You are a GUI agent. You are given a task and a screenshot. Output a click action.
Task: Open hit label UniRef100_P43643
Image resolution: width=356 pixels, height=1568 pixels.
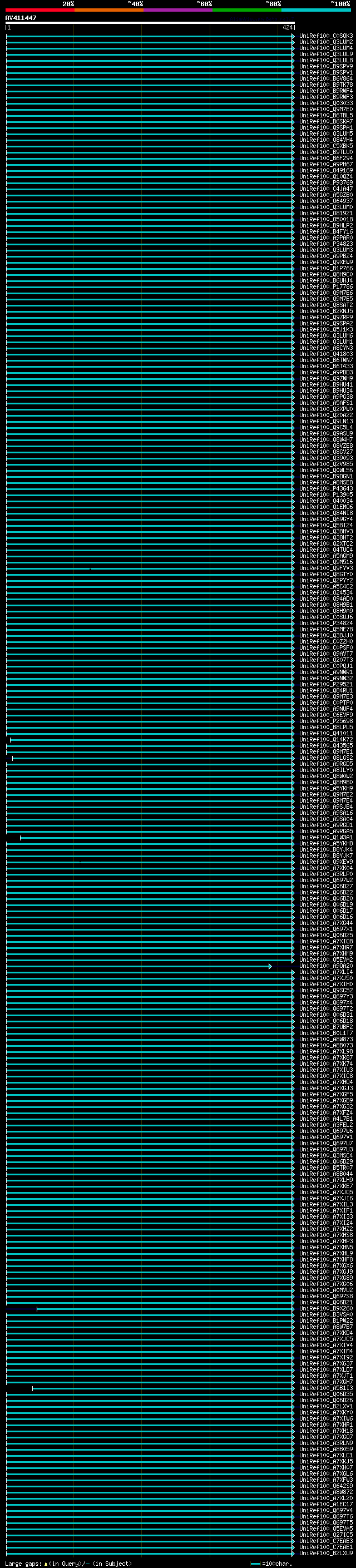(326, 489)
